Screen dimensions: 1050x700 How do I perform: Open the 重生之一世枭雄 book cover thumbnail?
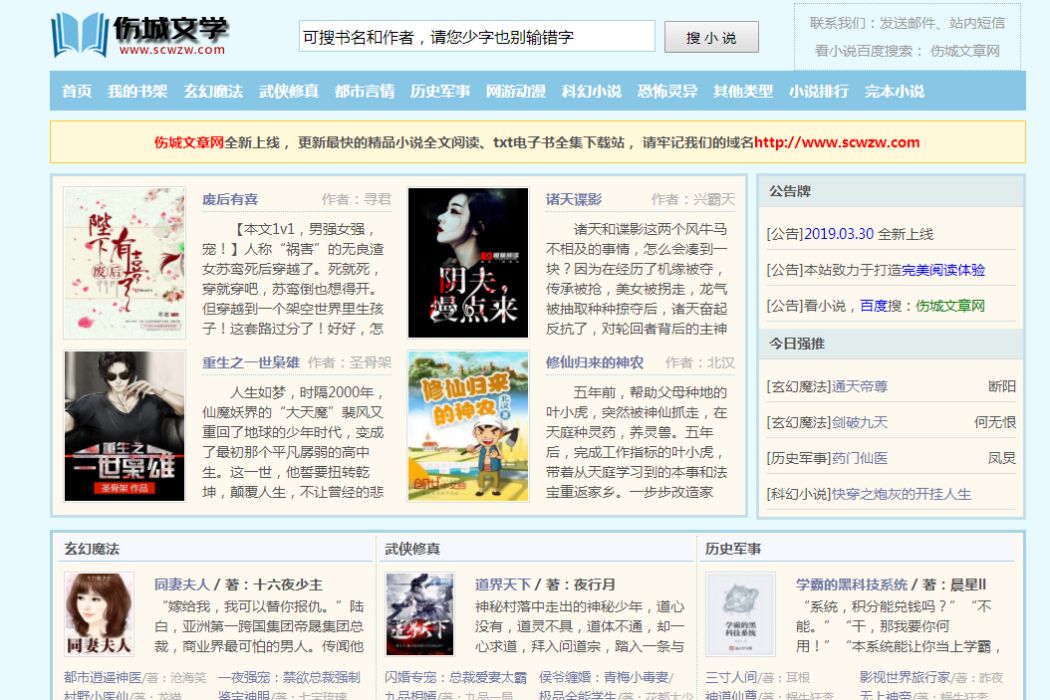click(x=125, y=426)
